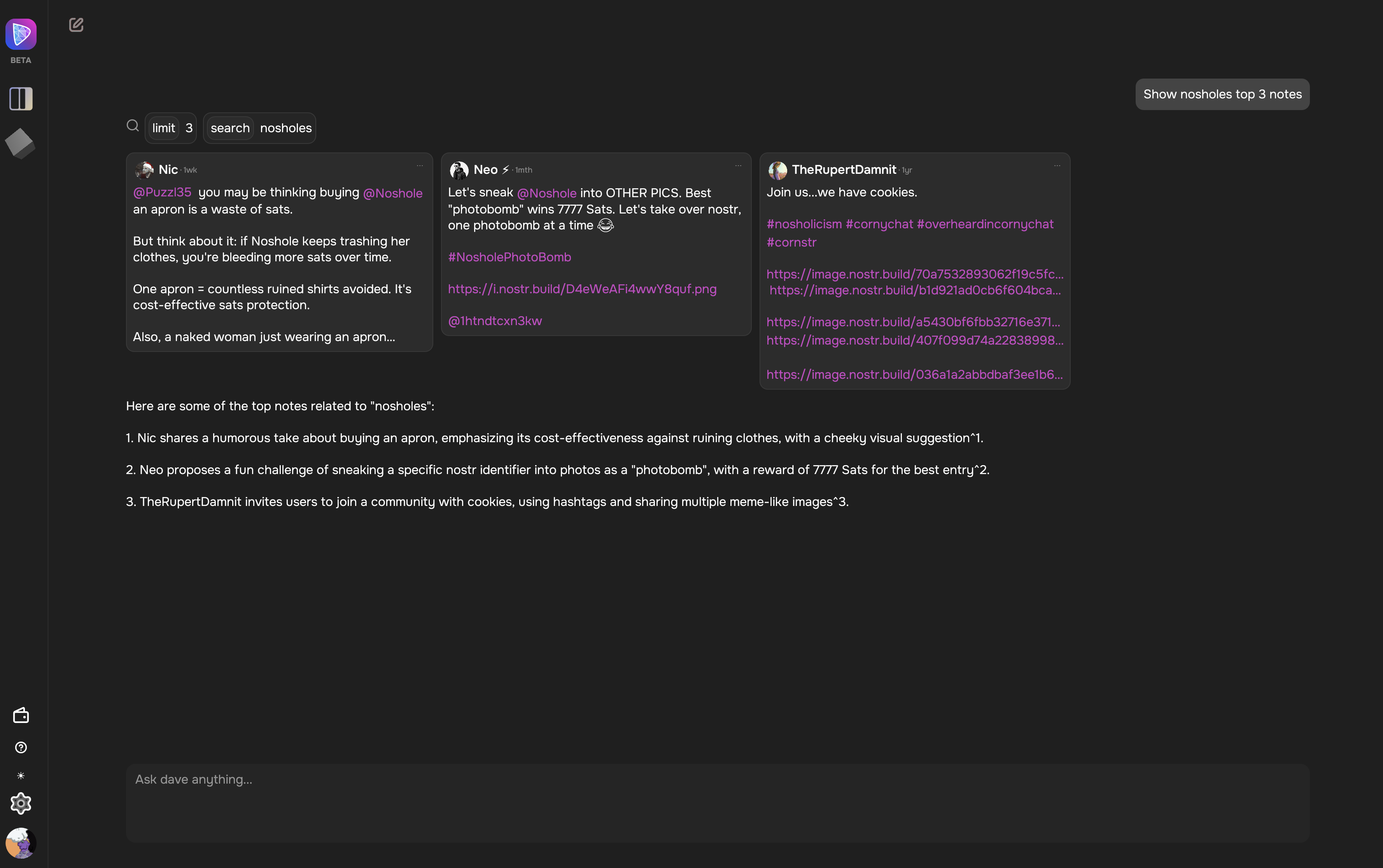Open image link starting b1d921ad0cb6f604bca
This screenshot has width=1383, height=868.
(915, 290)
